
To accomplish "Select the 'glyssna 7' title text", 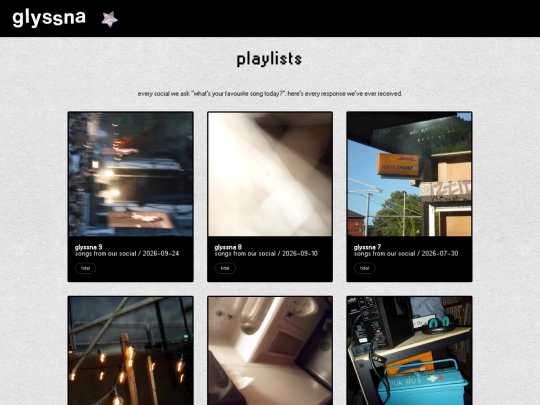I will pos(367,247).
